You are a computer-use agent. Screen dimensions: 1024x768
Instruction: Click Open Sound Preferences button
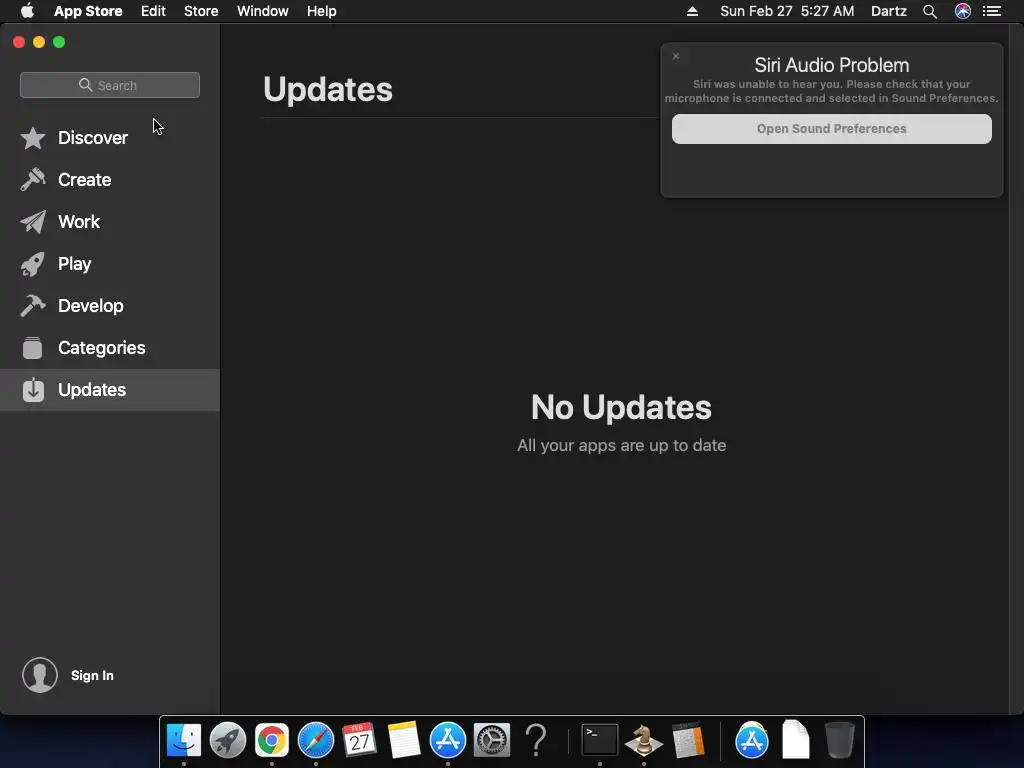(831, 129)
